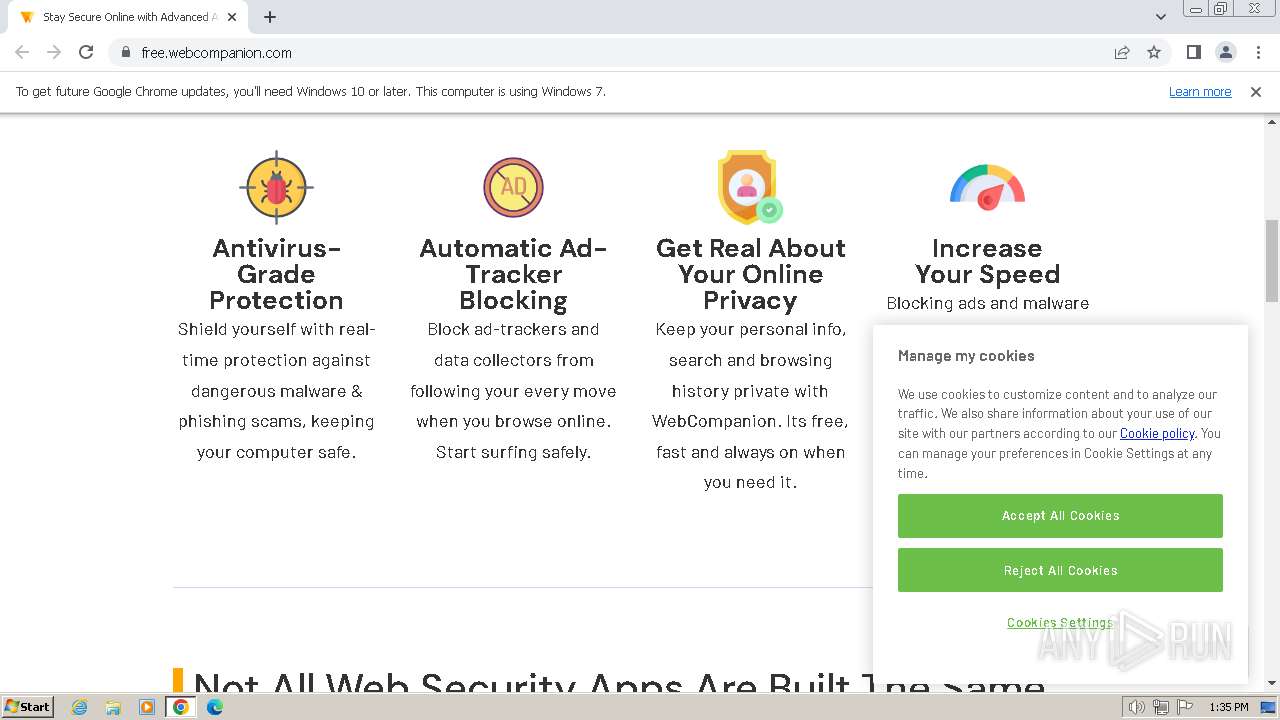Bookmark this page with star icon

point(1154,52)
